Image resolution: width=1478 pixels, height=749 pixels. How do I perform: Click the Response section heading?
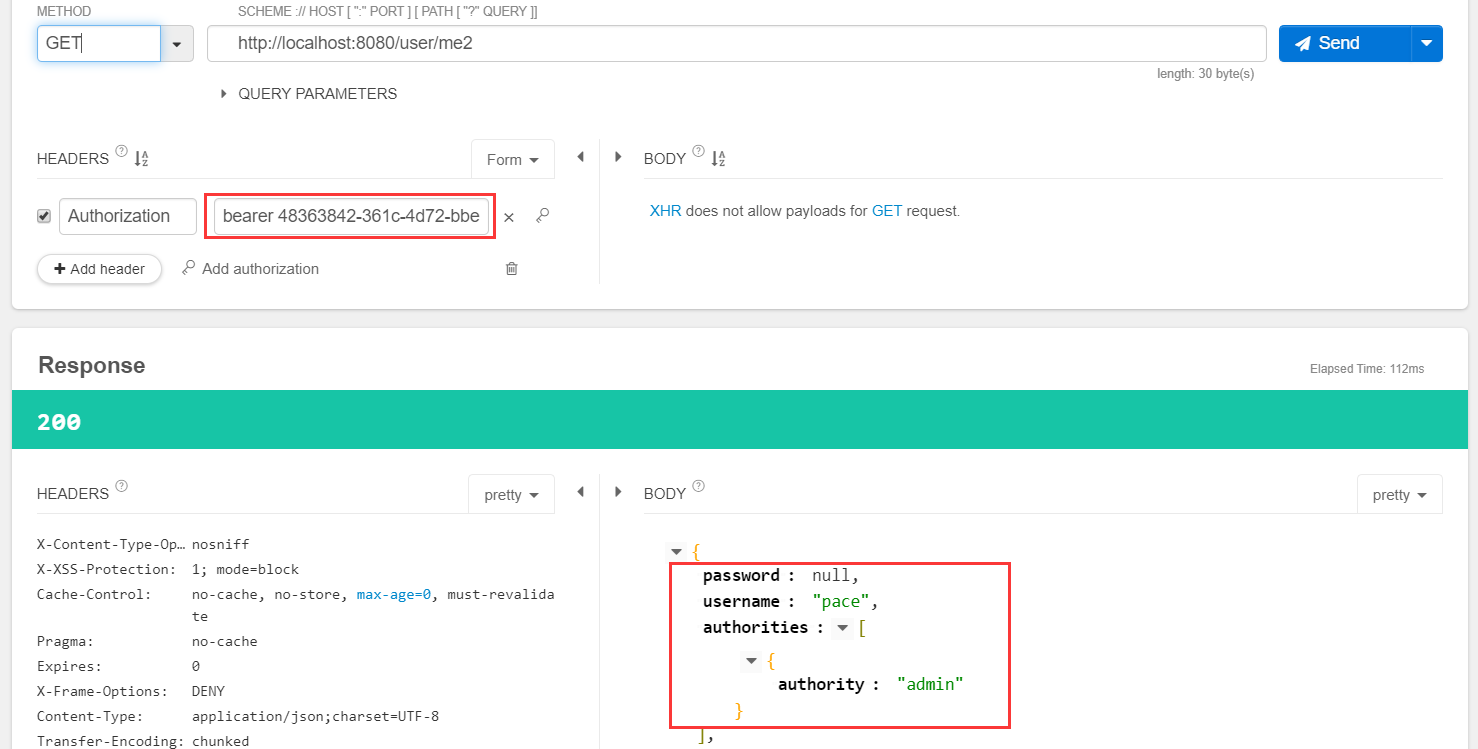(x=92, y=365)
